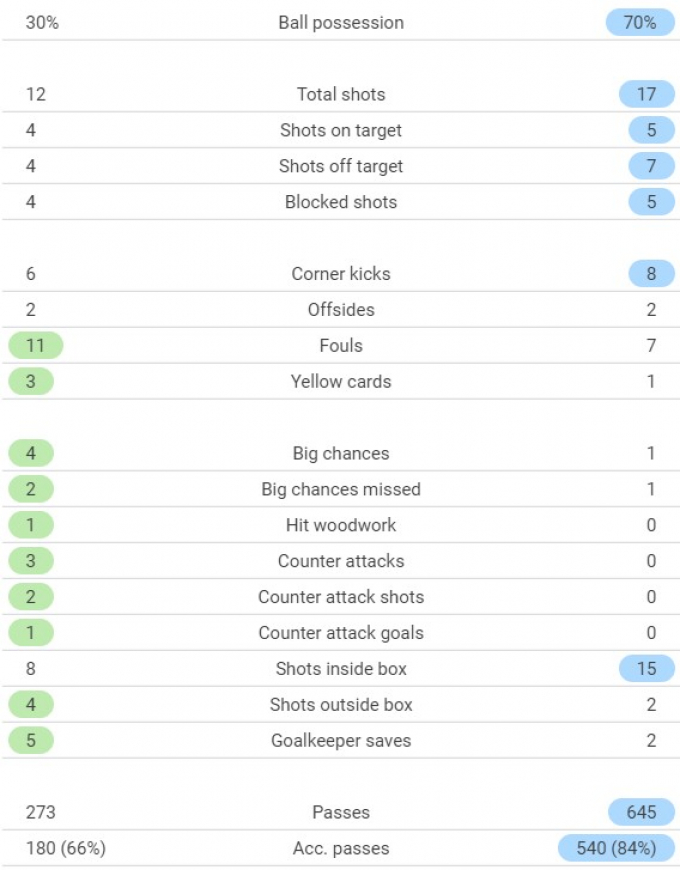The width and height of the screenshot is (680, 870).
Task: Select the green 11 fouls badge
Action: 35,346
